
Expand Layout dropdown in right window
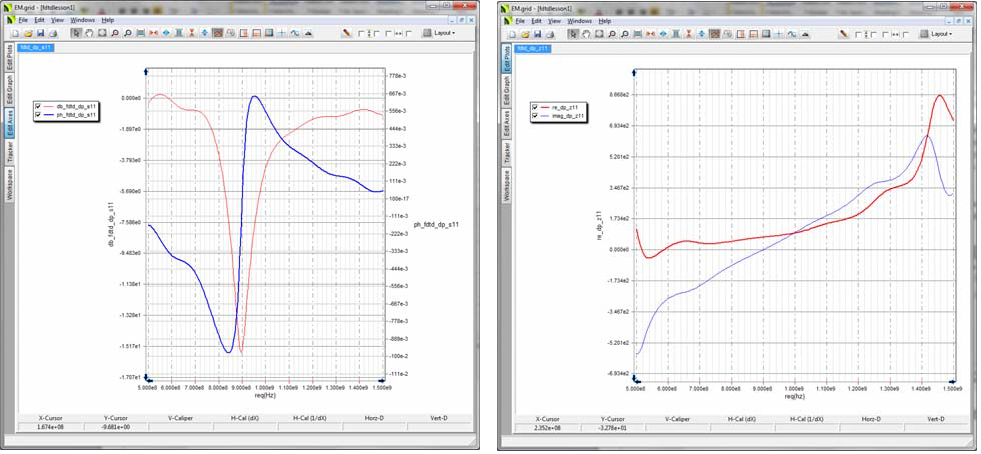[940, 33]
